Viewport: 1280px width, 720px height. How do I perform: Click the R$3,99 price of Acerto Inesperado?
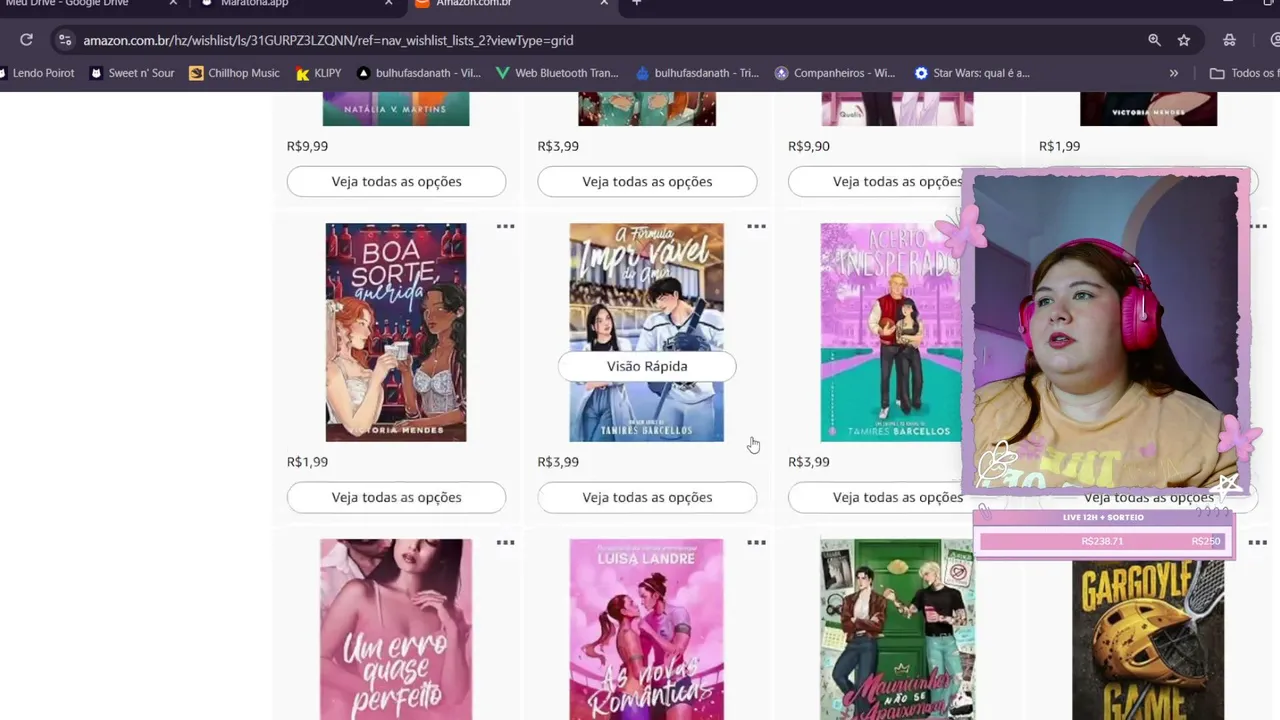(809, 462)
